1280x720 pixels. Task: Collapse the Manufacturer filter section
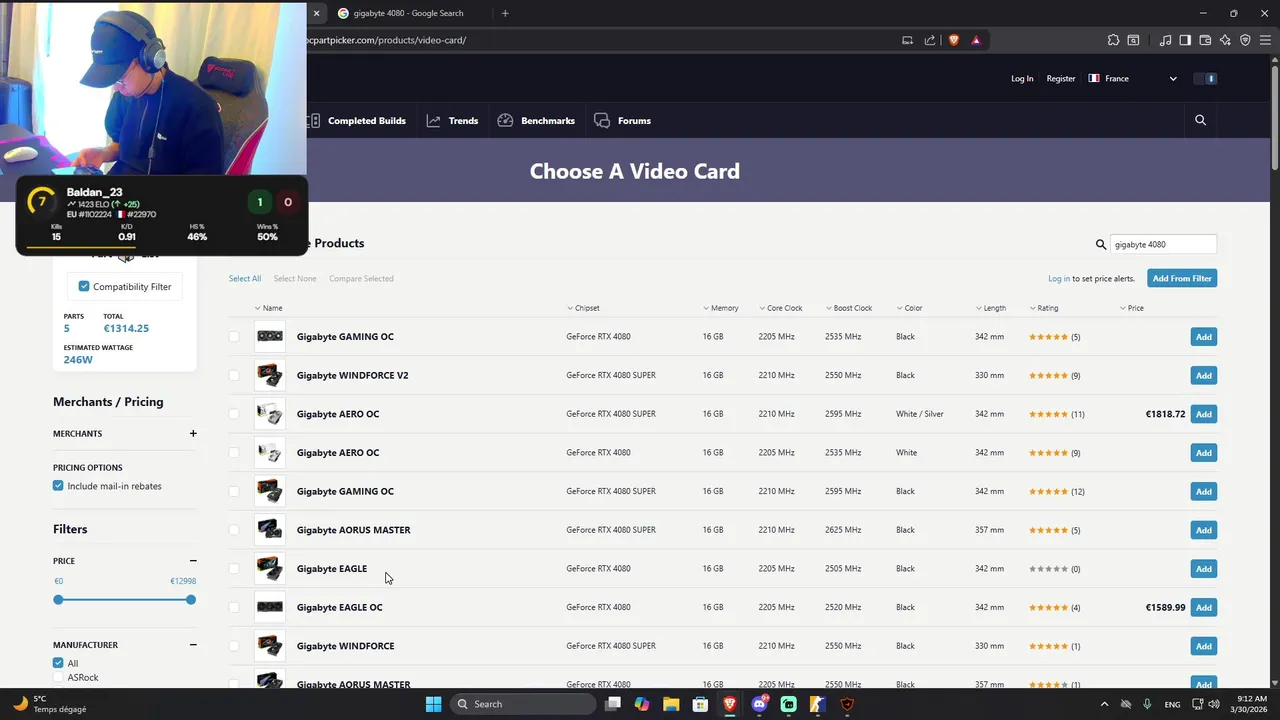coord(193,645)
